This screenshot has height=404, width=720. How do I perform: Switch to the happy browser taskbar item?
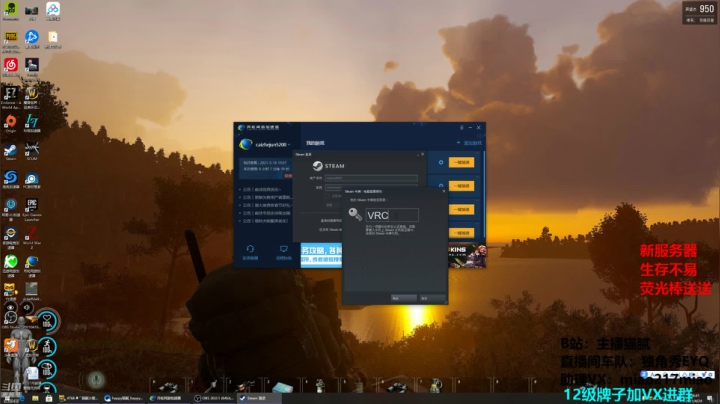point(124,398)
